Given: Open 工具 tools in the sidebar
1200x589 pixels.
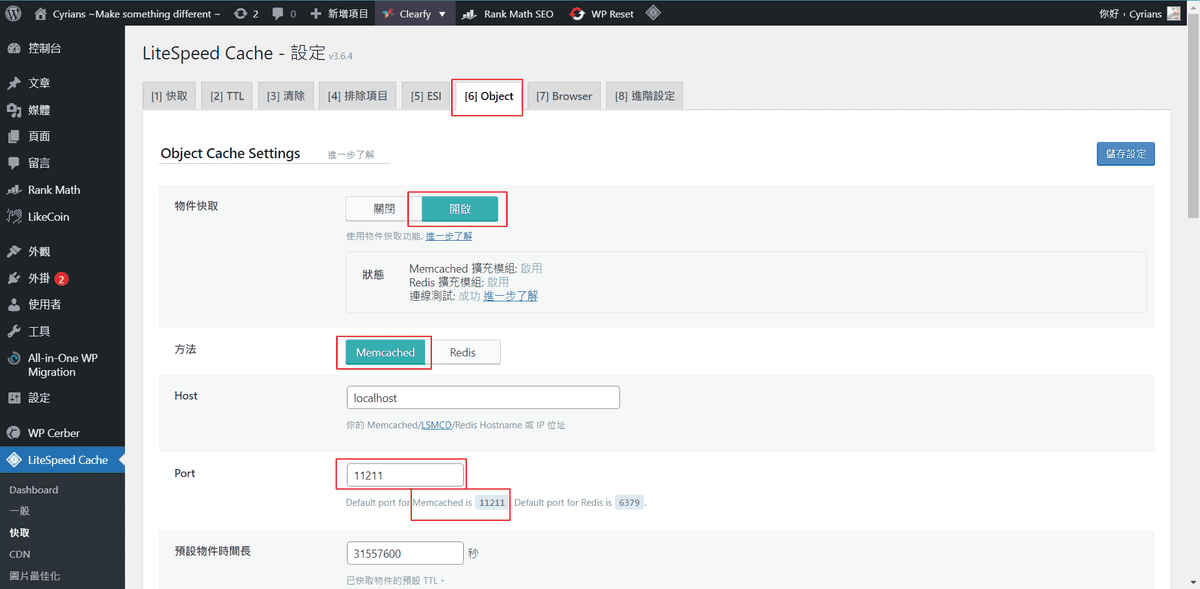Looking at the screenshot, I should click(62, 332).
